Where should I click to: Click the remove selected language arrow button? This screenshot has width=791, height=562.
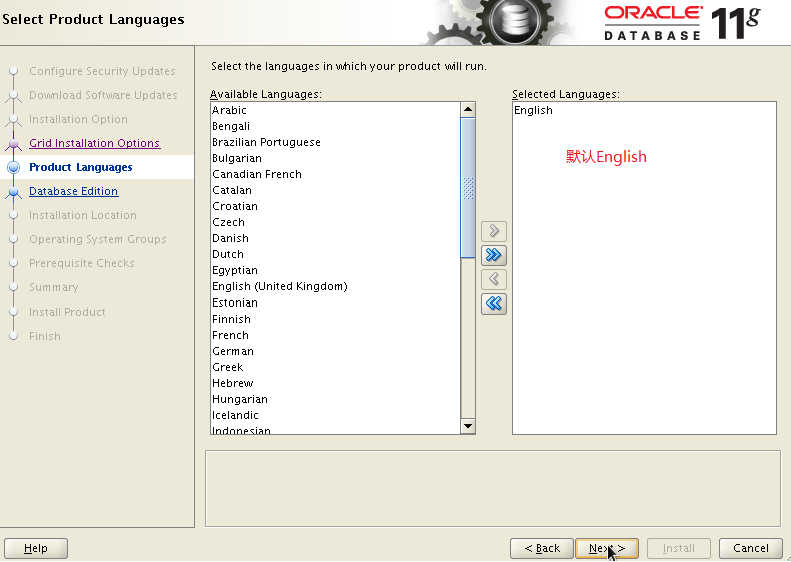pos(494,279)
